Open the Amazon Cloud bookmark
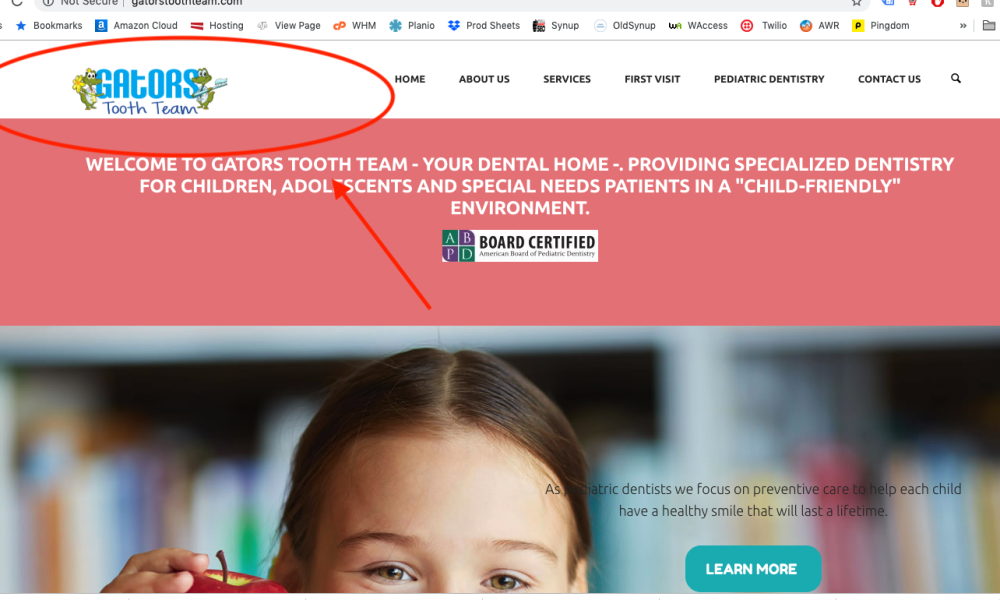This screenshot has height=600, width=1000. 136,26
